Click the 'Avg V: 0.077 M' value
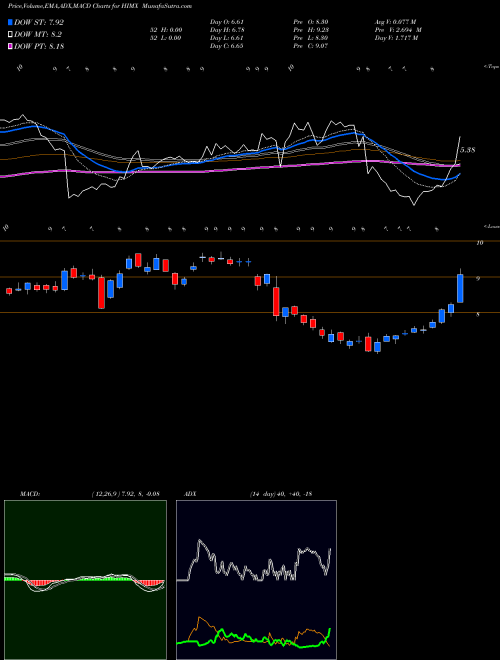Viewport: 500px width, 660px height. tap(396, 22)
